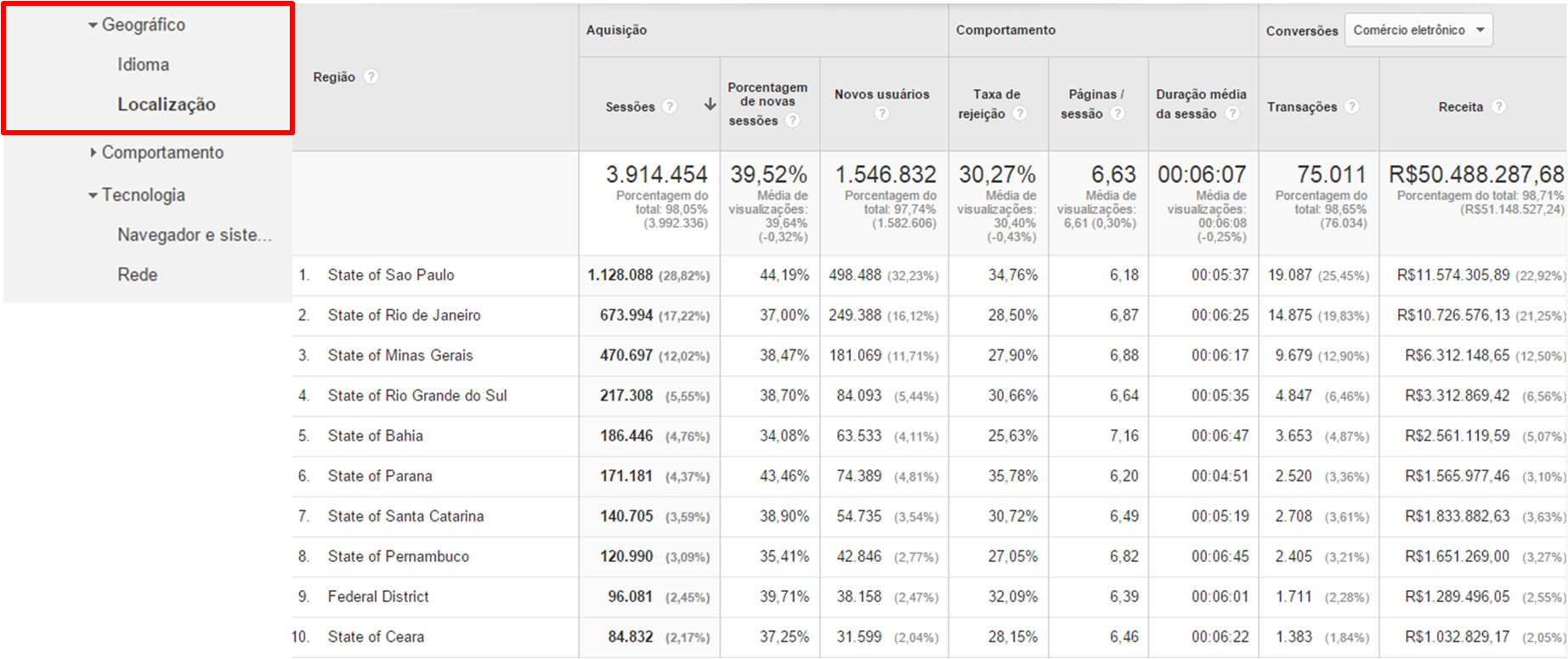Click the descending sort arrow beside Sessões
This screenshot has height=659, width=1568.
[x=710, y=105]
